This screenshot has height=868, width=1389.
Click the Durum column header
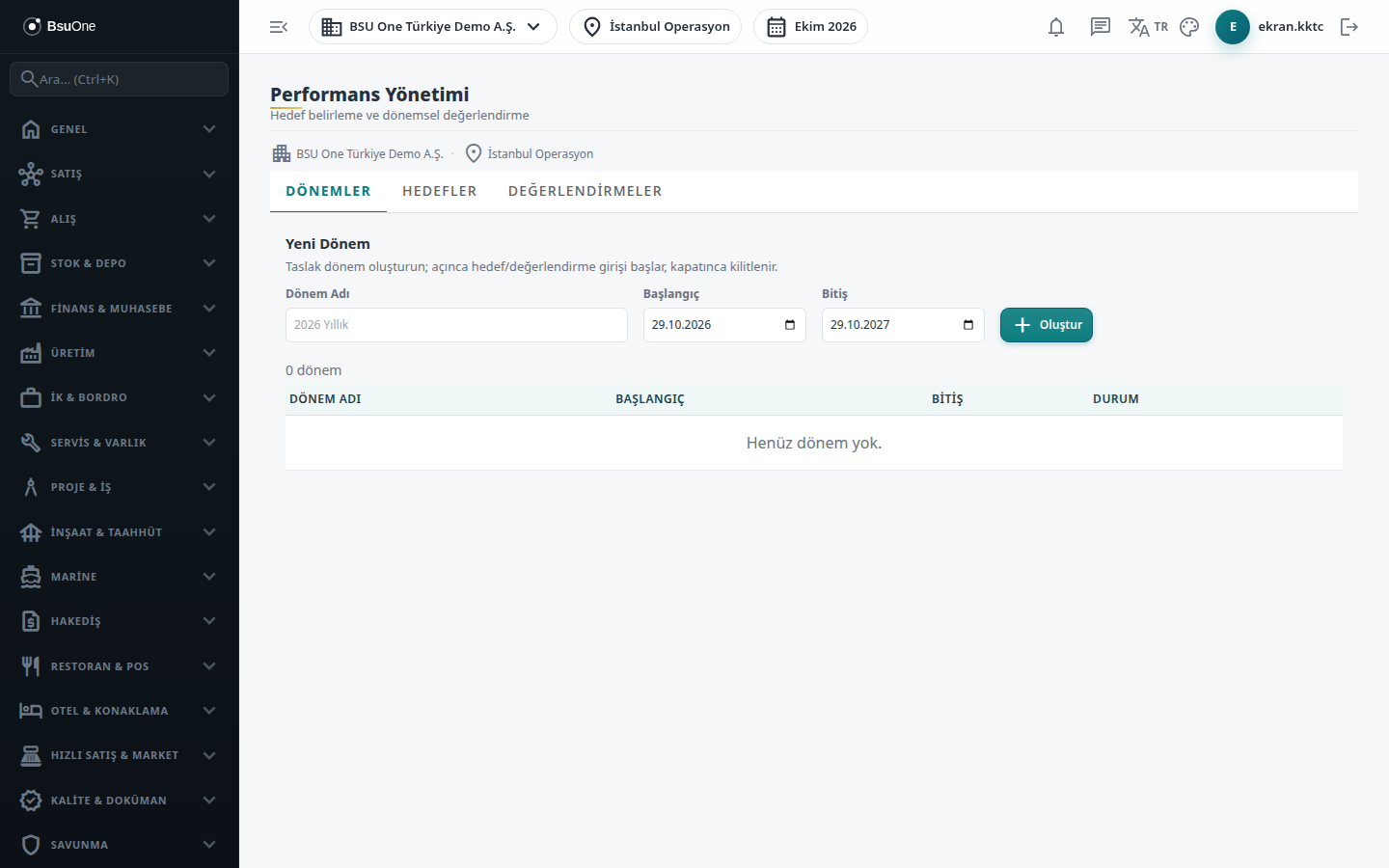(x=1116, y=399)
